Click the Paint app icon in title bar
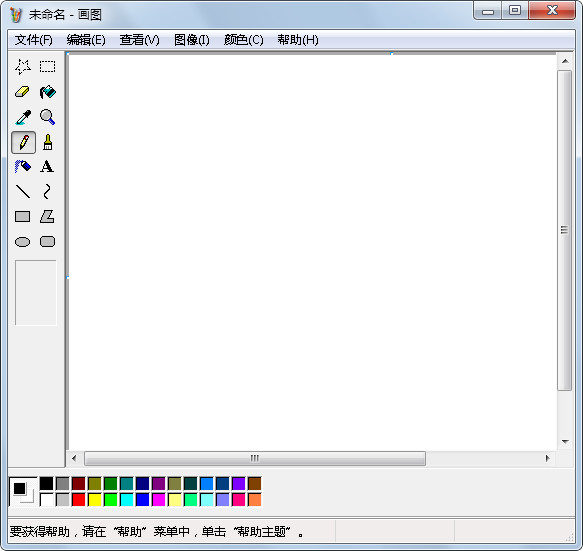Screen dimensions: 583x551 tap(16, 14)
